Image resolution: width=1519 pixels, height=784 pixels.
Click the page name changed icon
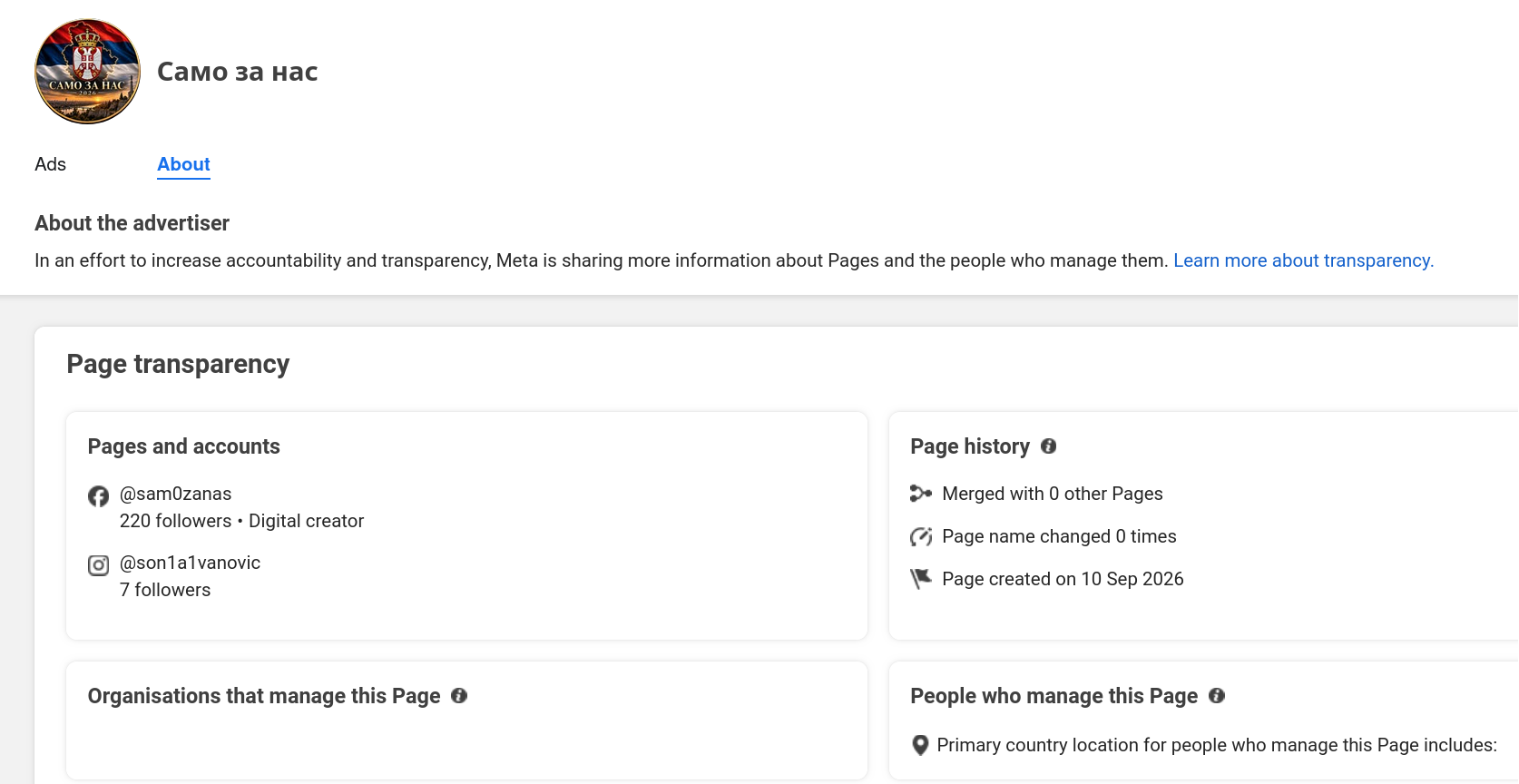[x=921, y=536]
